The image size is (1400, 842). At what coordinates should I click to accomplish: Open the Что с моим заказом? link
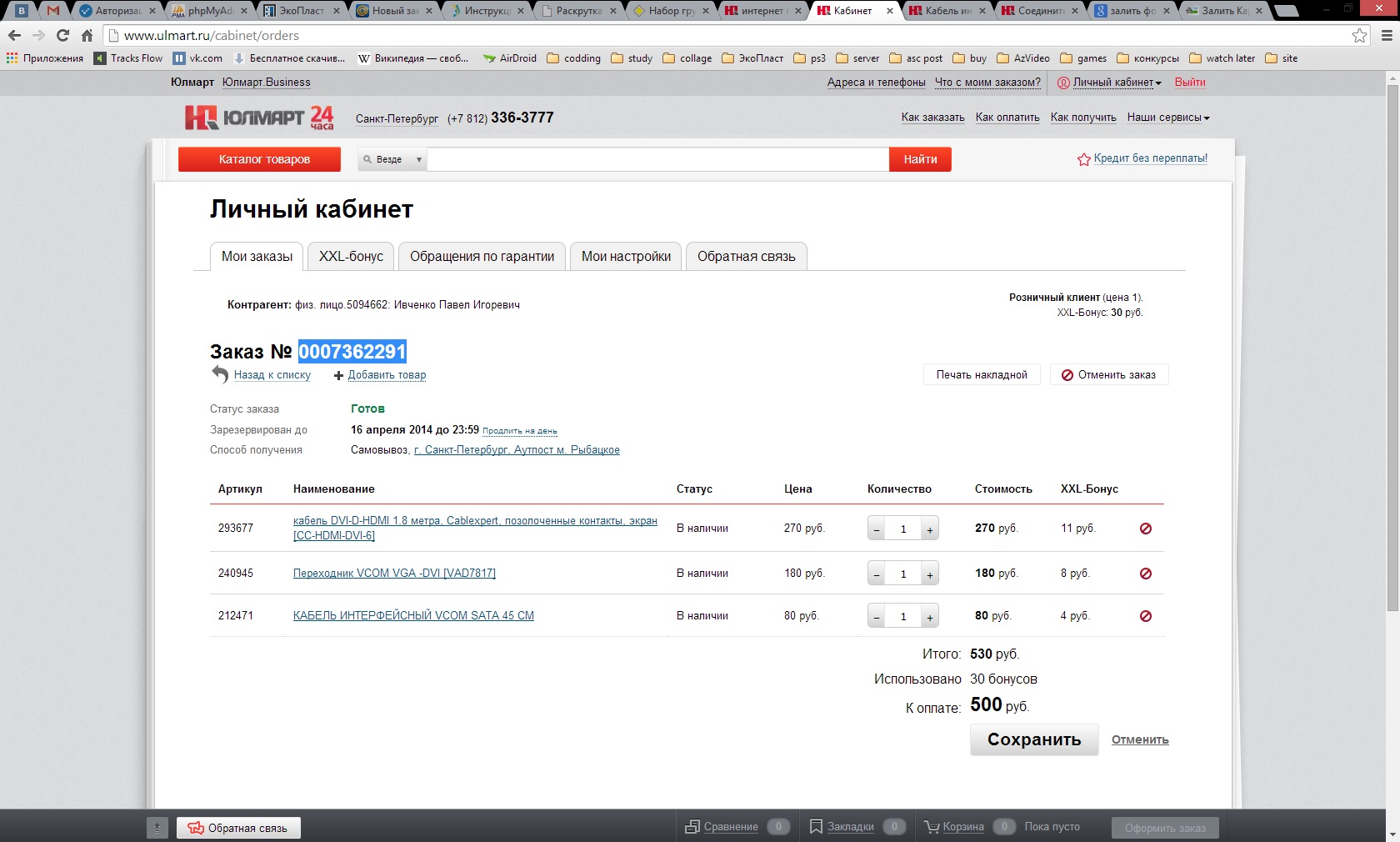[987, 83]
